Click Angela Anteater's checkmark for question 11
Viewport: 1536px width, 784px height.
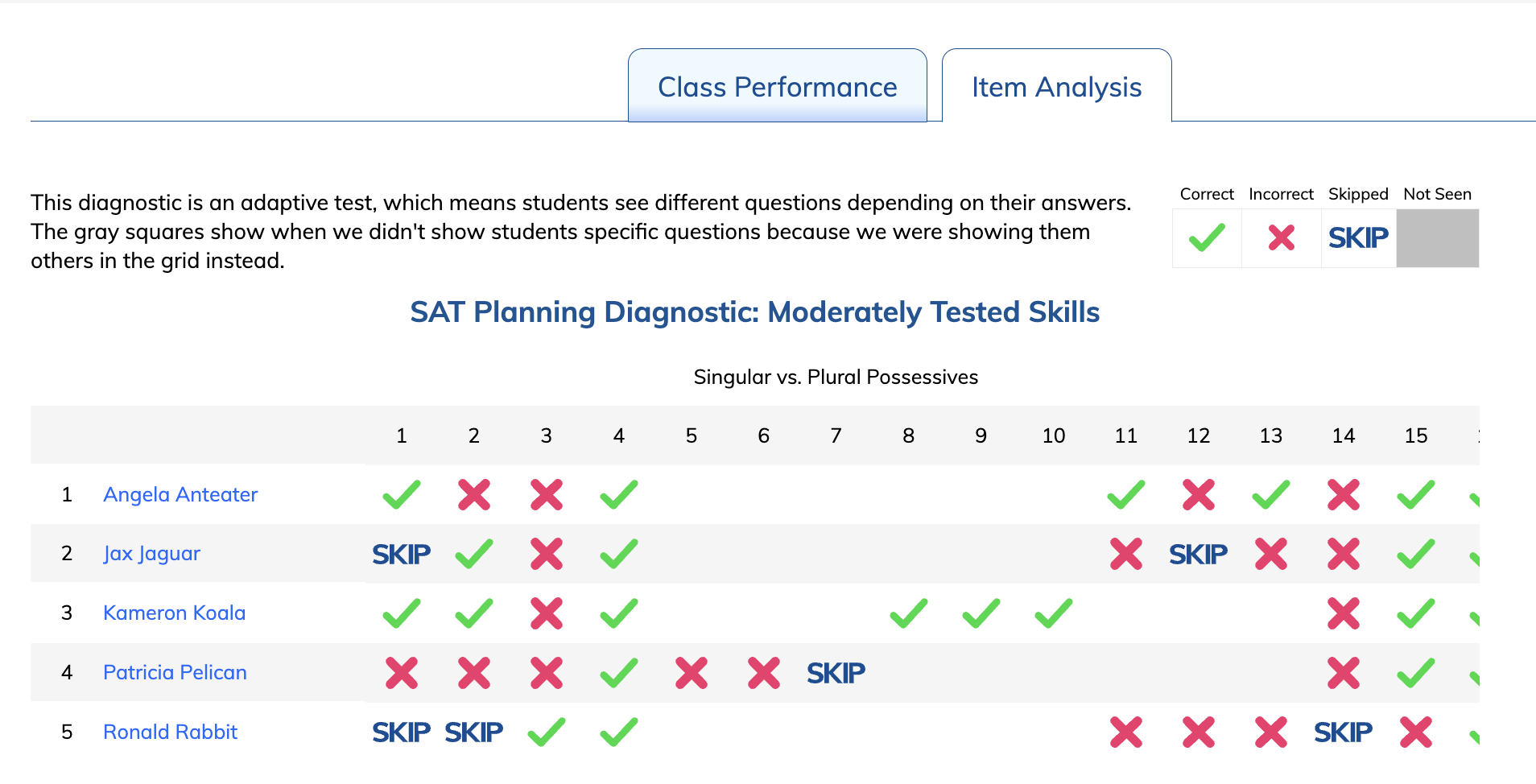(1126, 494)
